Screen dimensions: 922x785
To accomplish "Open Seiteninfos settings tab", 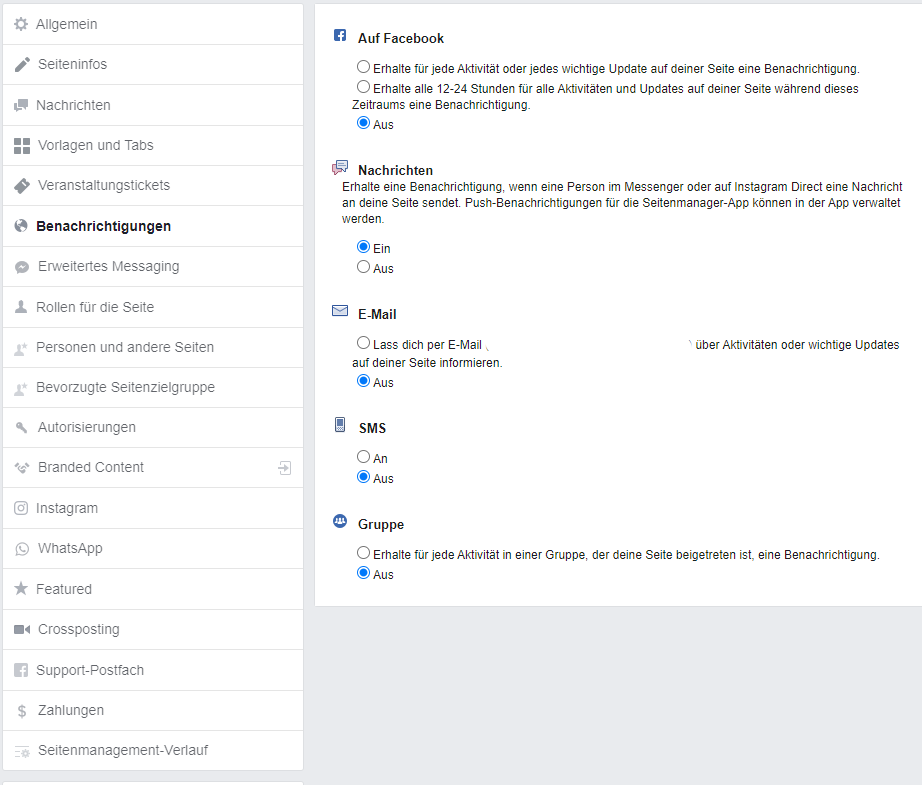I will pos(153,65).
